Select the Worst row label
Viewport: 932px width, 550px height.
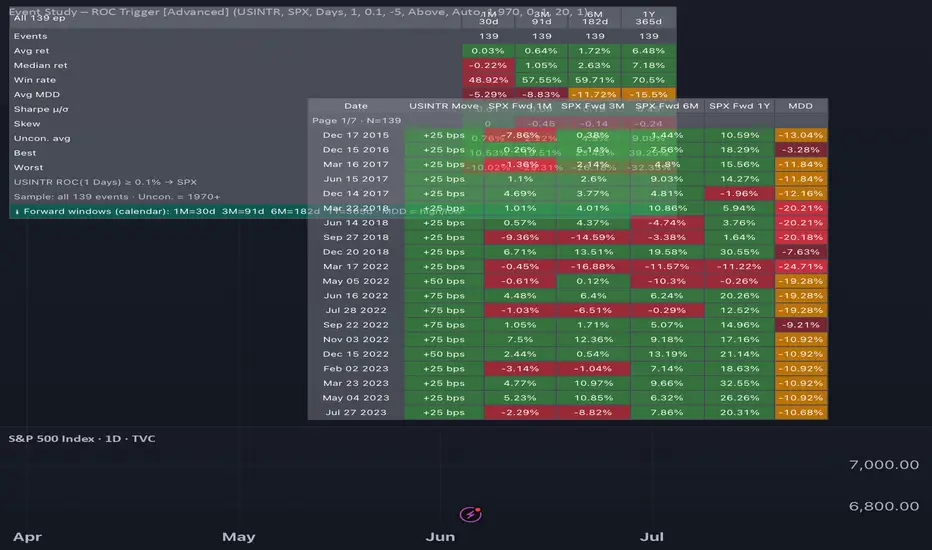click(x=28, y=167)
